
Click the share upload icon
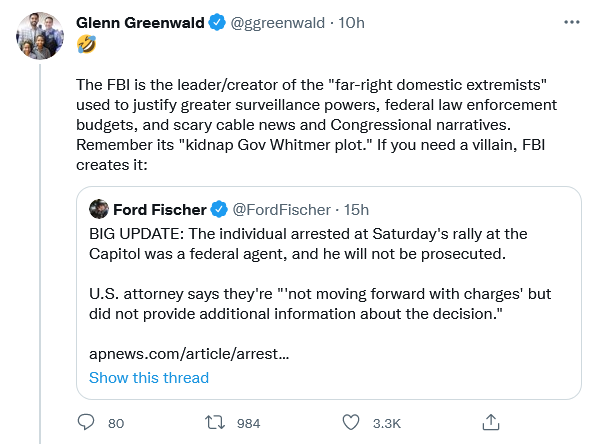491,422
